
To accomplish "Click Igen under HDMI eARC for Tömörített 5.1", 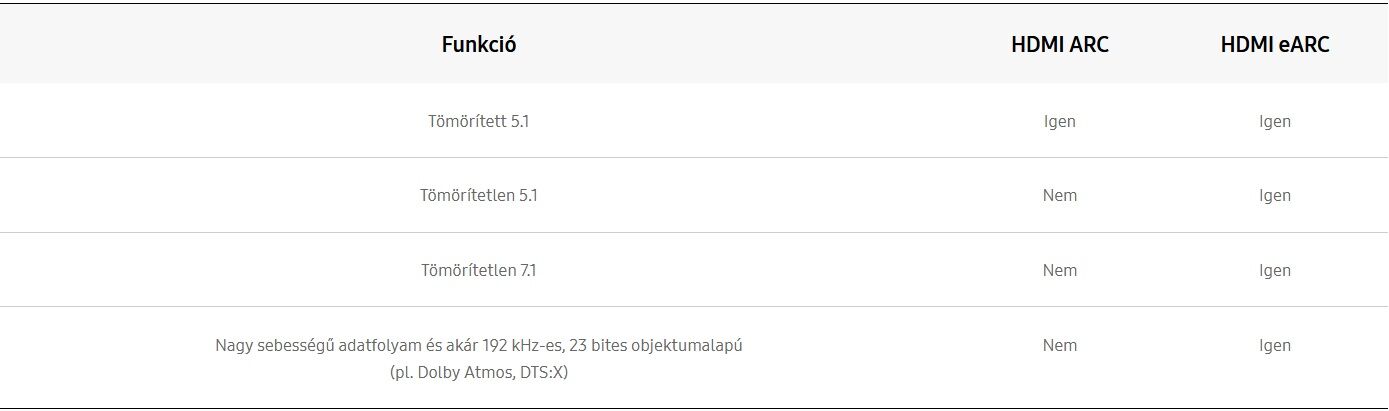I will (x=1275, y=121).
